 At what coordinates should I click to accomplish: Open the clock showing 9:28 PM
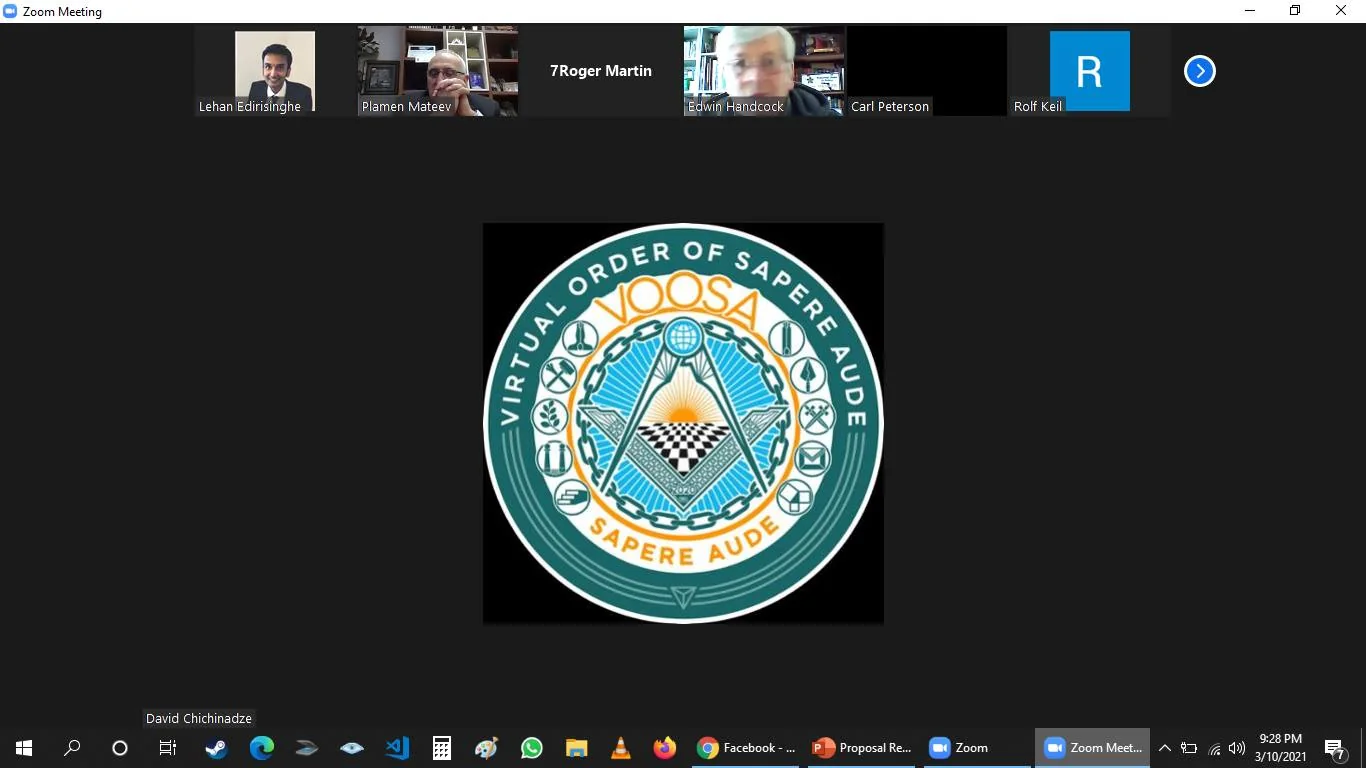pos(1281,748)
